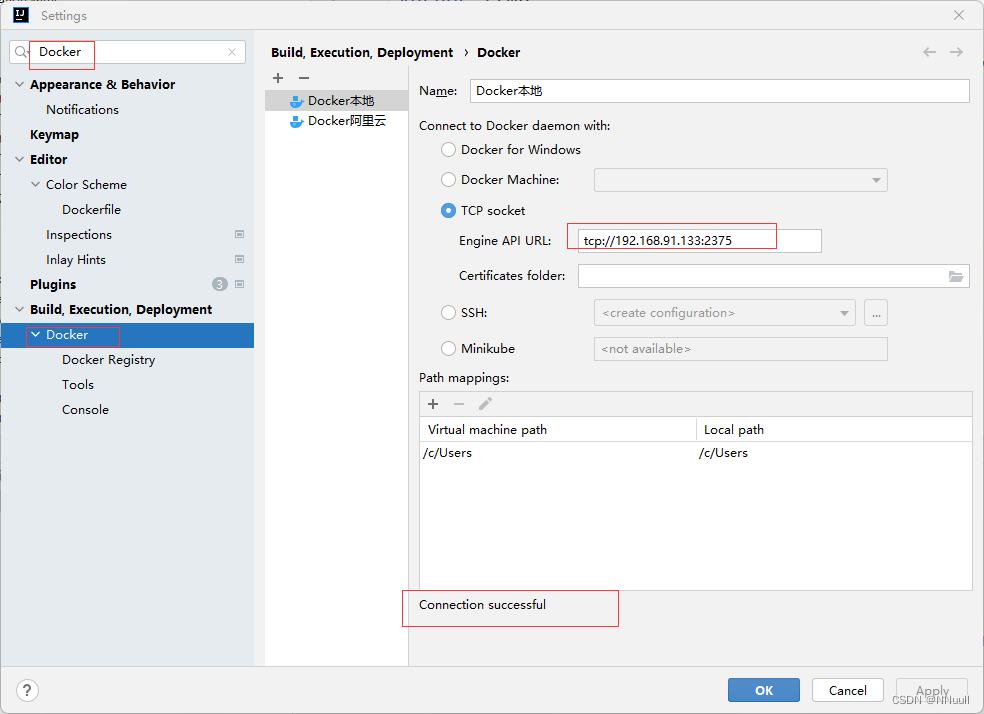984x714 pixels.
Task: Remove the selected path mapping
Action: [459, 404]
